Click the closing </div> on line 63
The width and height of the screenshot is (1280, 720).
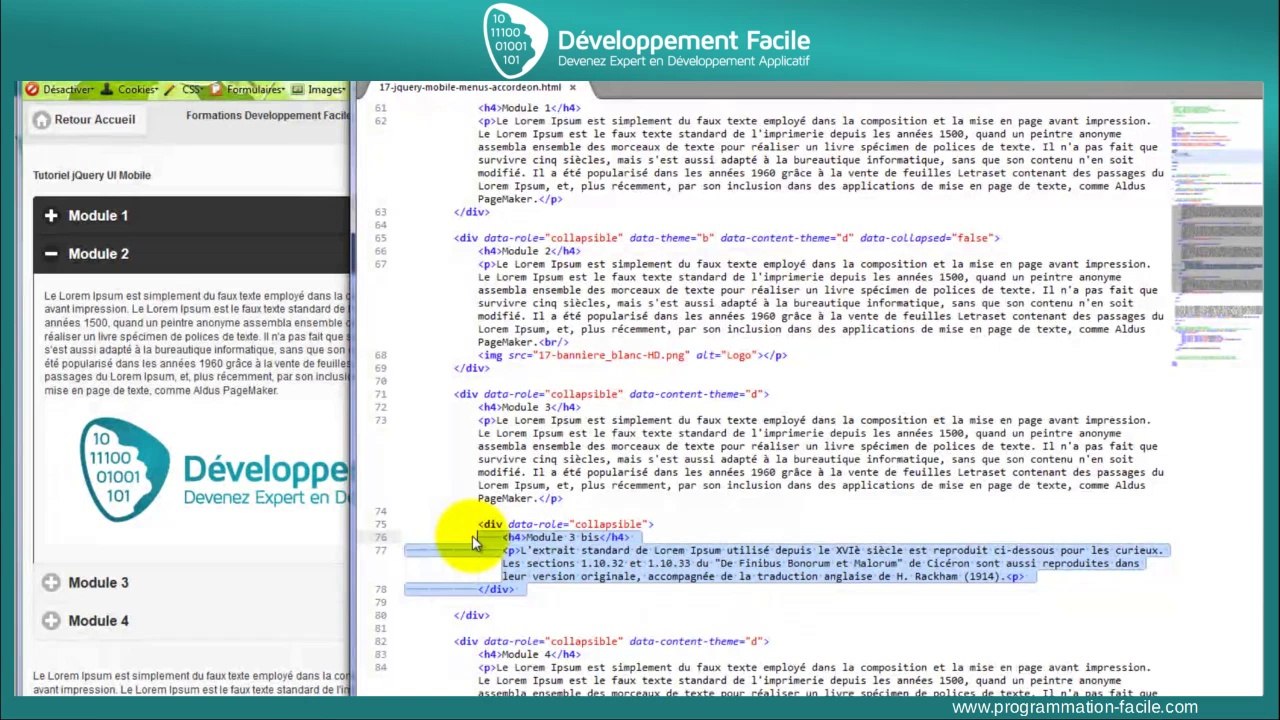click(472, 212)
